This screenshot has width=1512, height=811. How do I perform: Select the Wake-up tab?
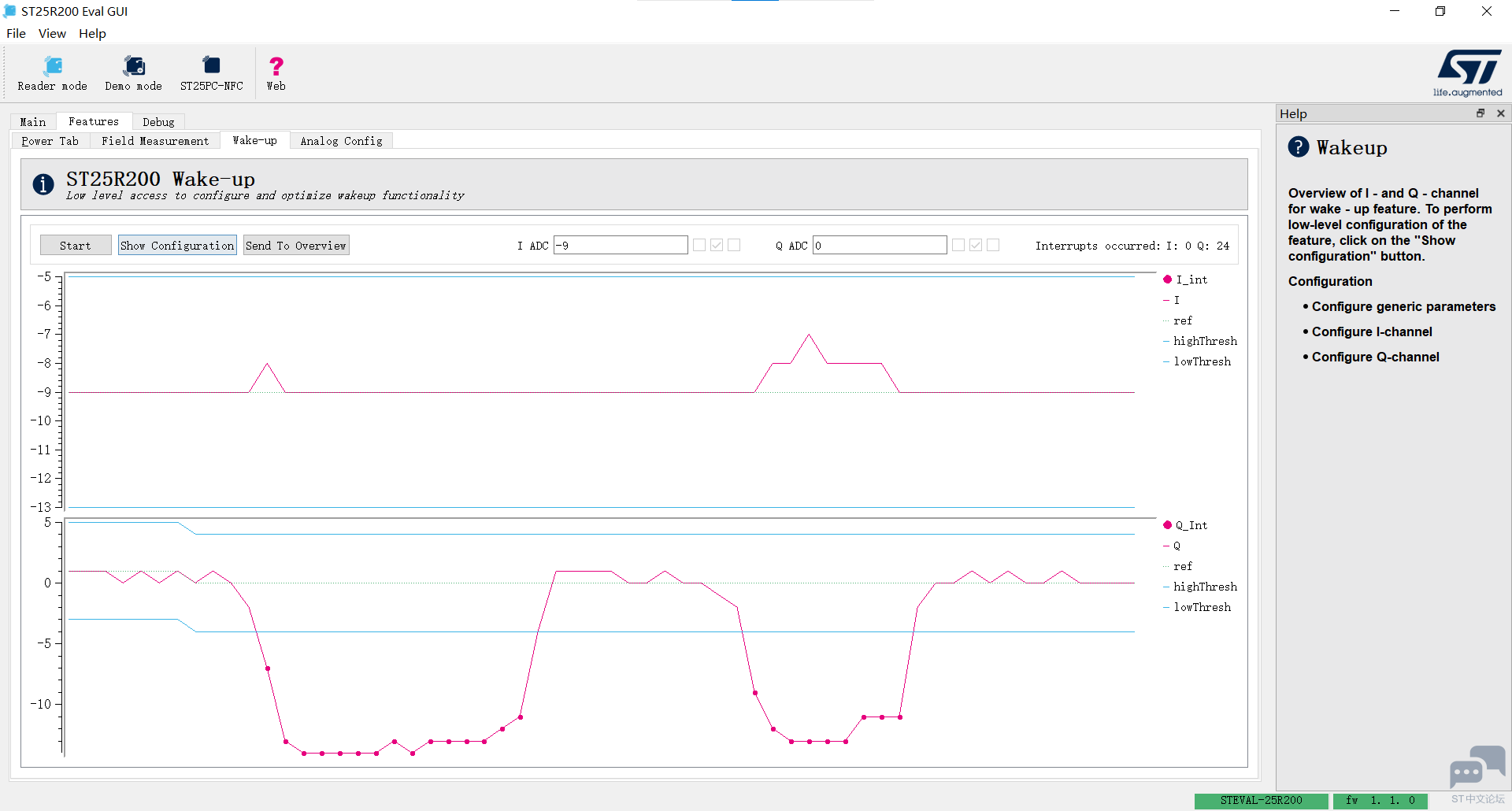click(255, 140)
